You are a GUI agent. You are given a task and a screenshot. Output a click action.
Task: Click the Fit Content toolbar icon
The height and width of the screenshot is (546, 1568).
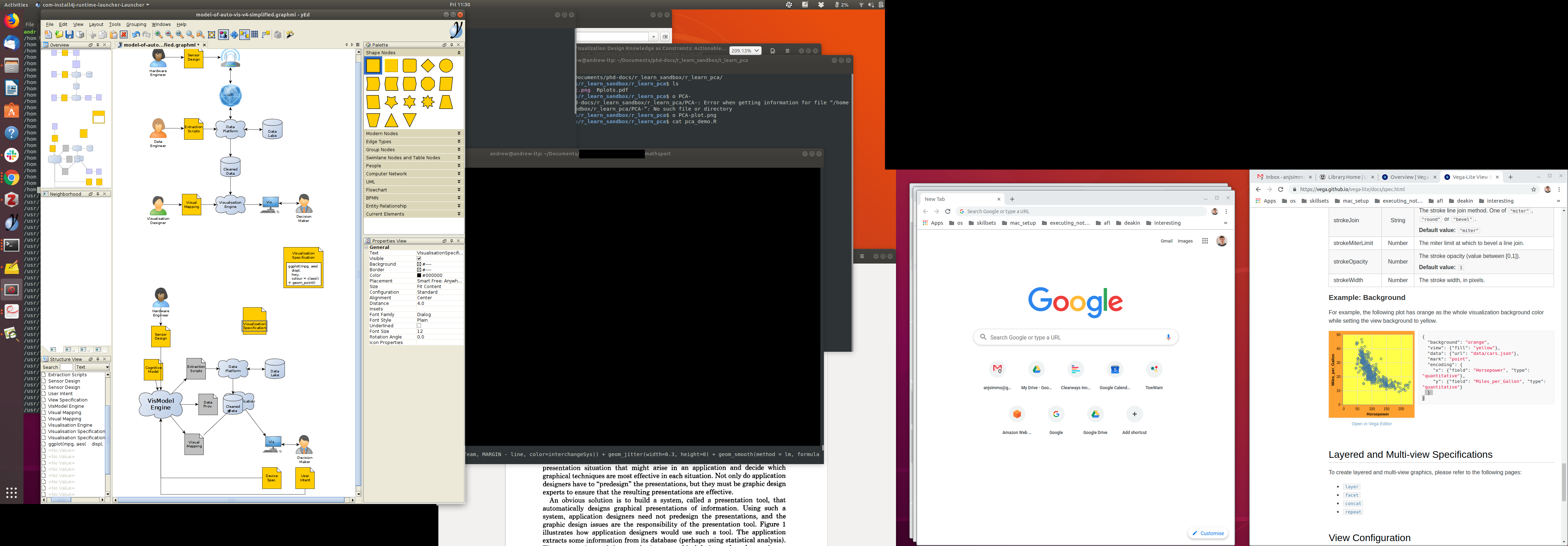211,35
